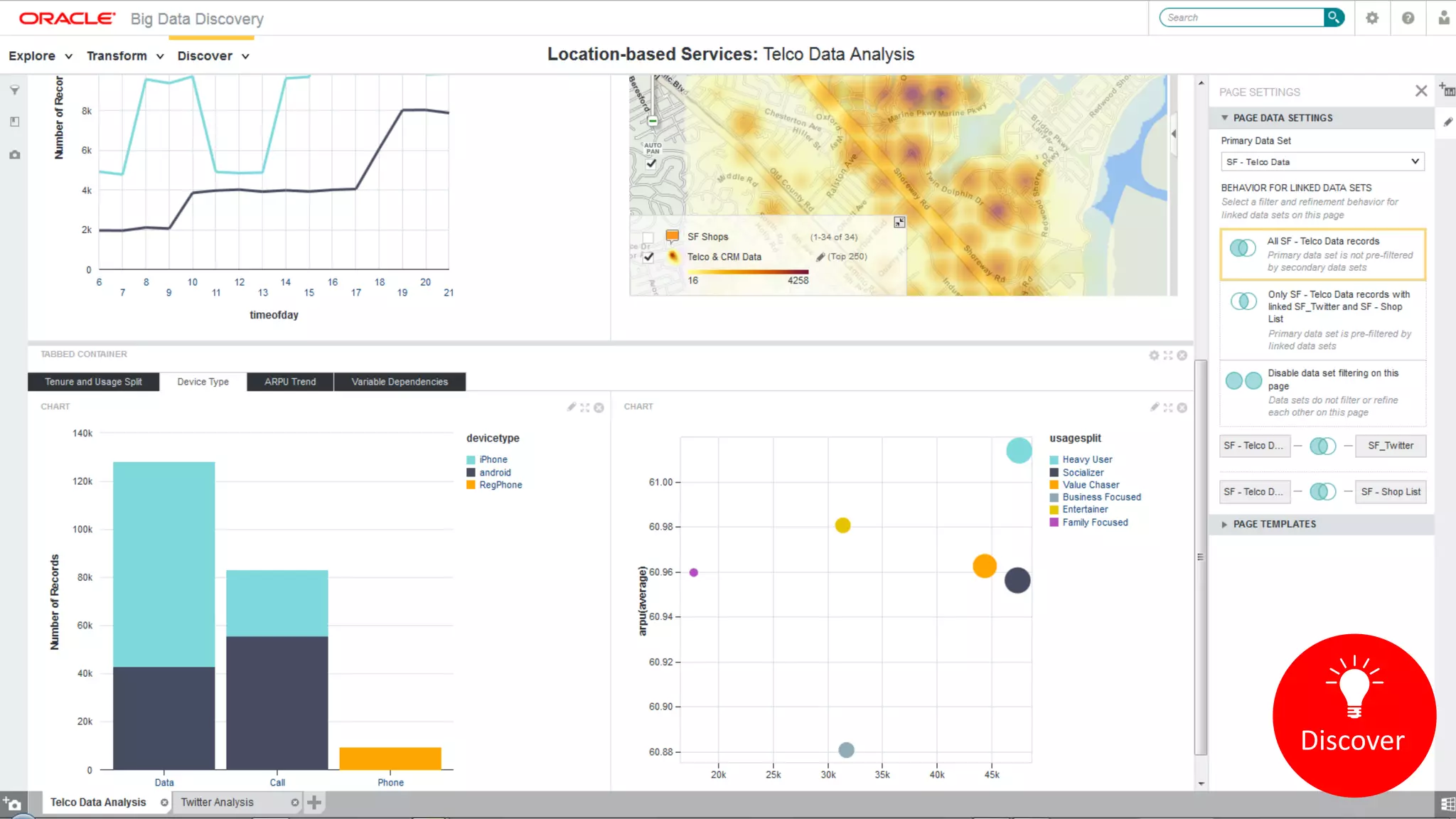Click into the Search input field
Image resolution: width=1456 pixels, height=819 pixels.
coord(1241,18)
